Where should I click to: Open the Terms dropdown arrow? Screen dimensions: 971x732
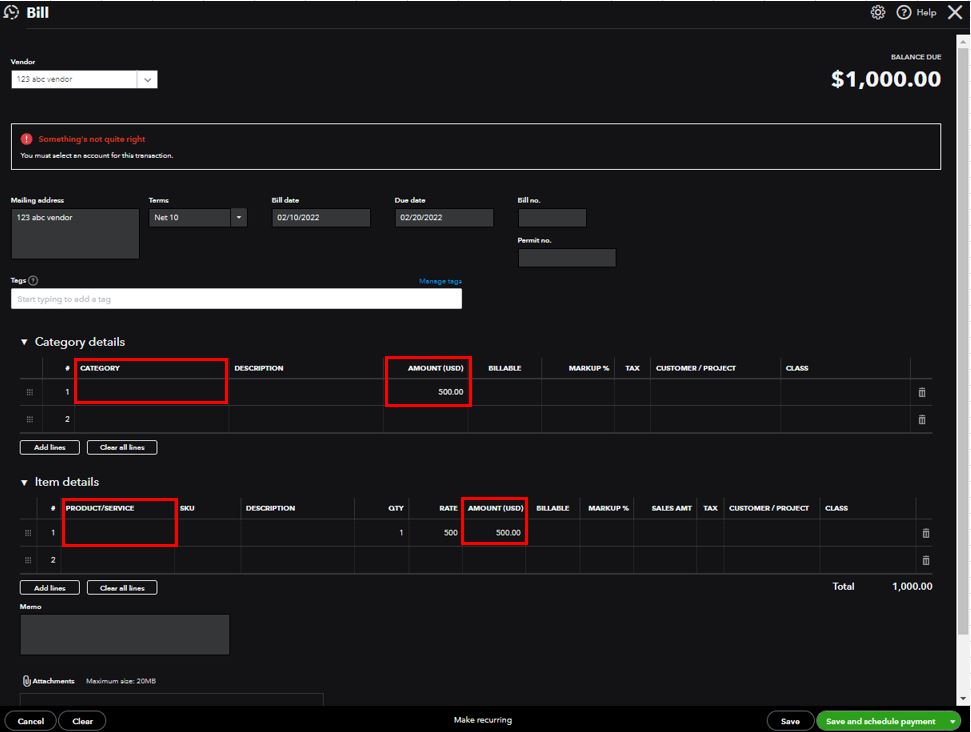pyautogui.click(x=238, y=217)
